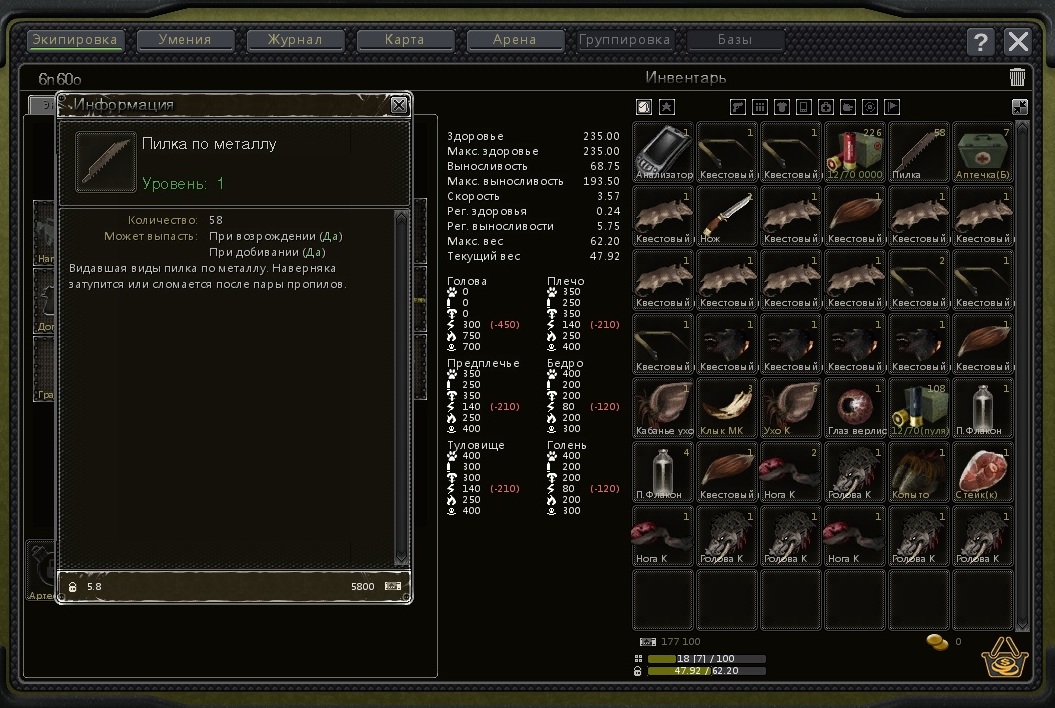Select the Аптечка(Б) medkit item slot
This screenshot has width=1055, height=708.
pyautogui.click(x=982, y=152)
